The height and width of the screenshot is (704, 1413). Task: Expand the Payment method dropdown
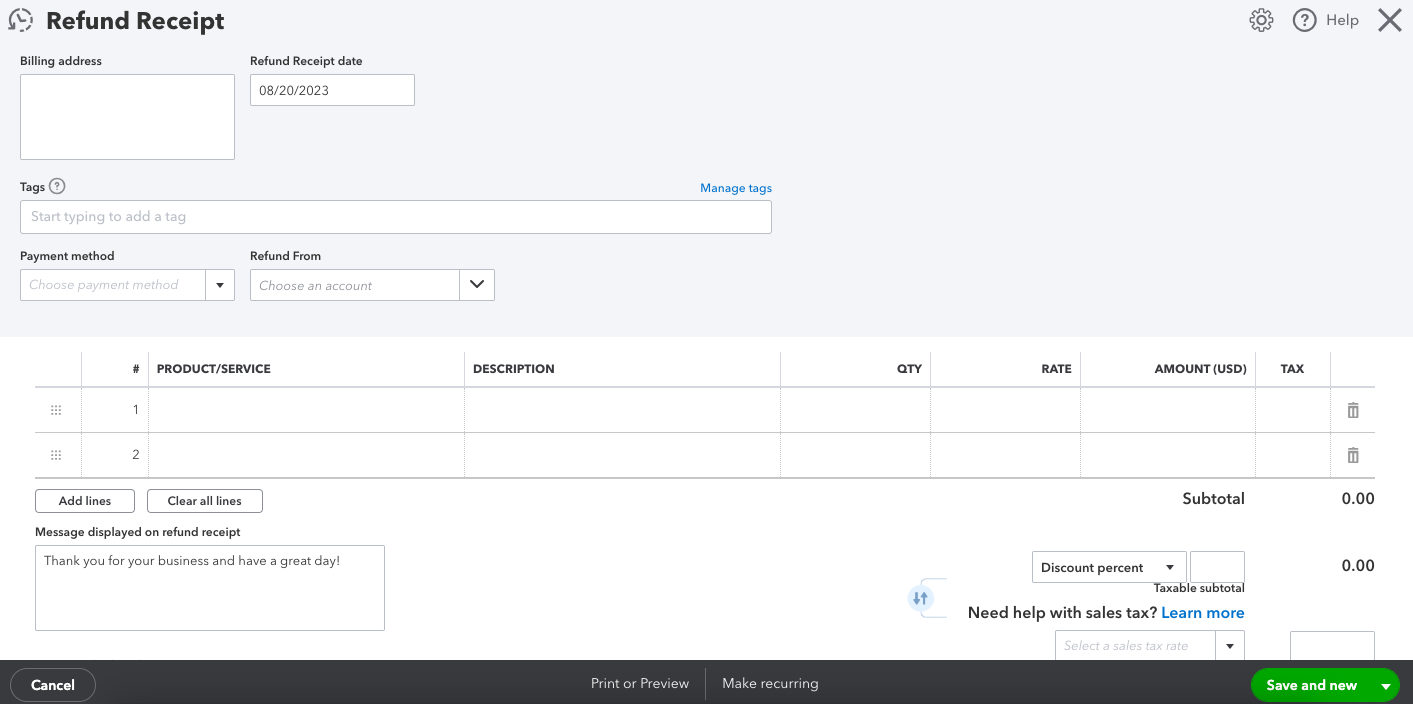(220, 285)
